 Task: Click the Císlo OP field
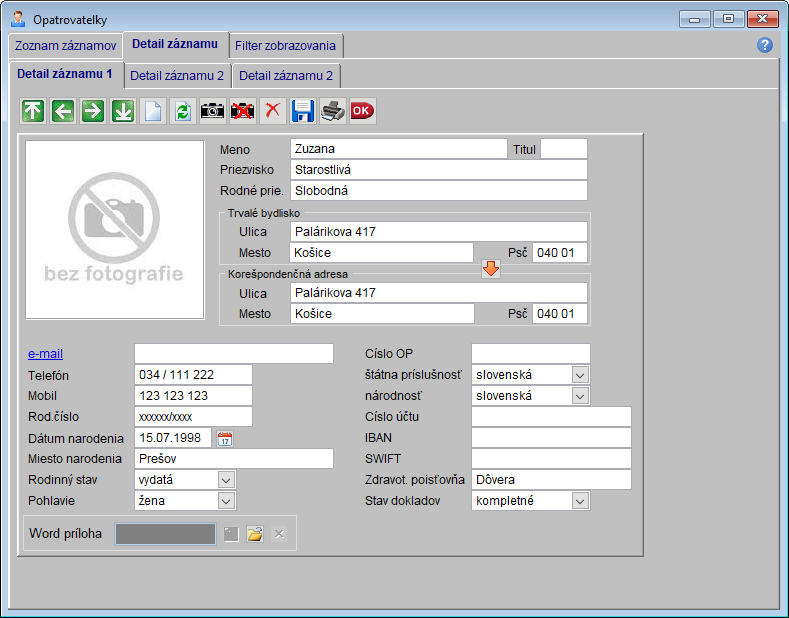(530, 354)
